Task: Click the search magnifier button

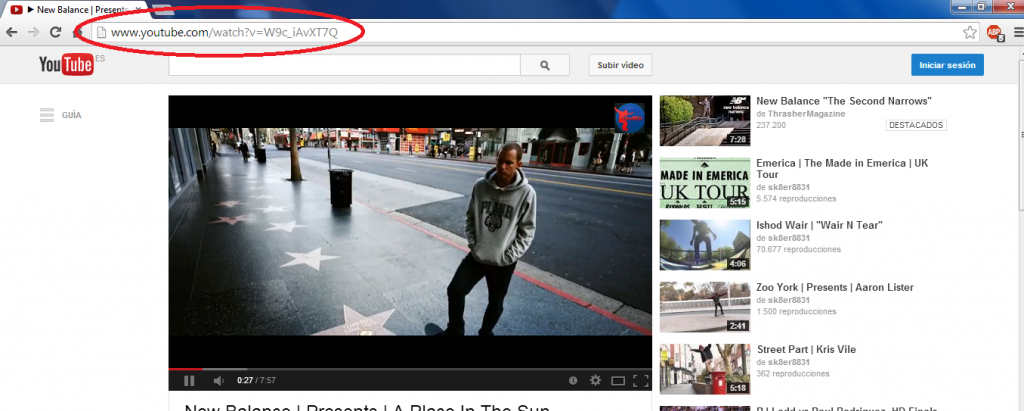Action: coord(545,65)
